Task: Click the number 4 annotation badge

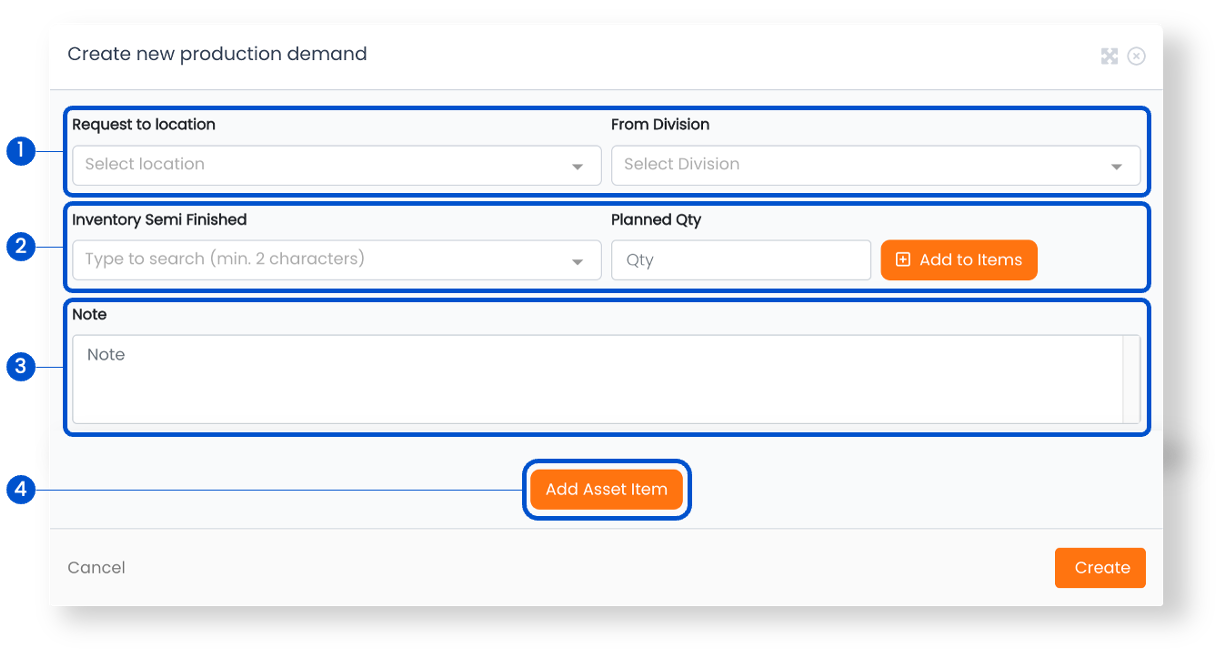Action: pyautogui.click(x=20, y=490)
